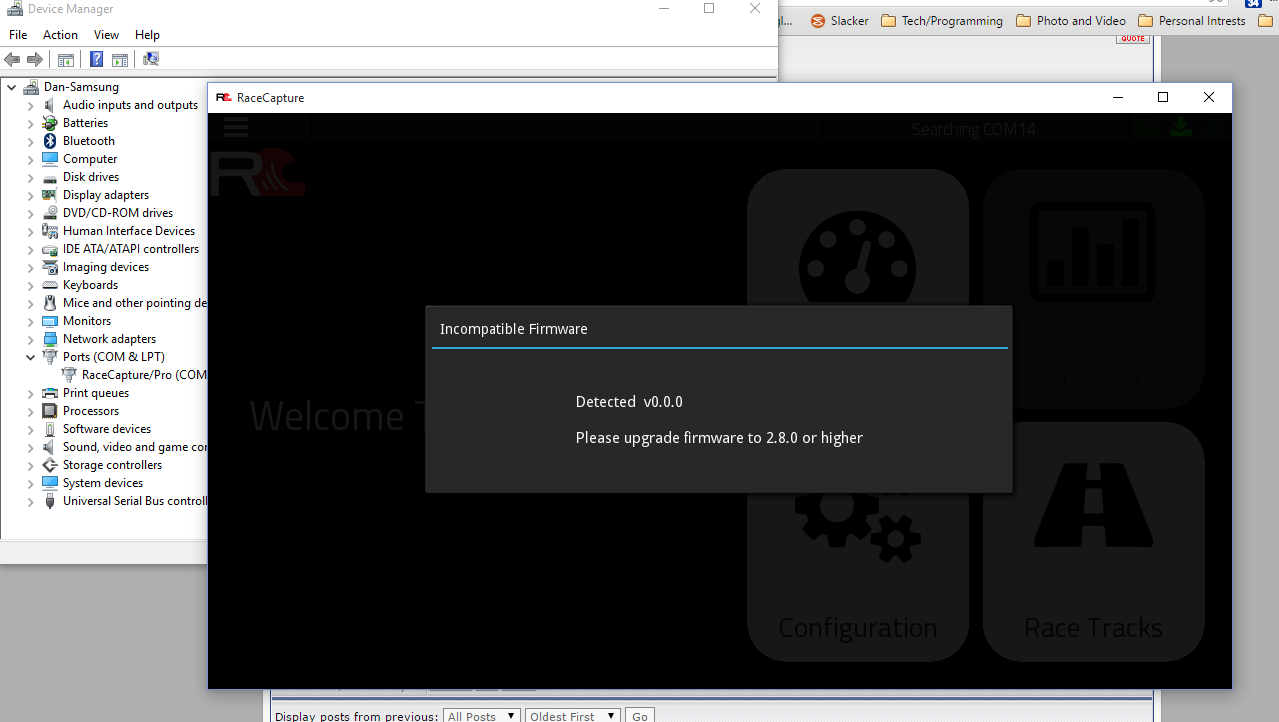Click the green download icon in RaceCapture header
Image resolution: width=1279 pixels, height=722 pixels.
click(x=1181, y=128)
